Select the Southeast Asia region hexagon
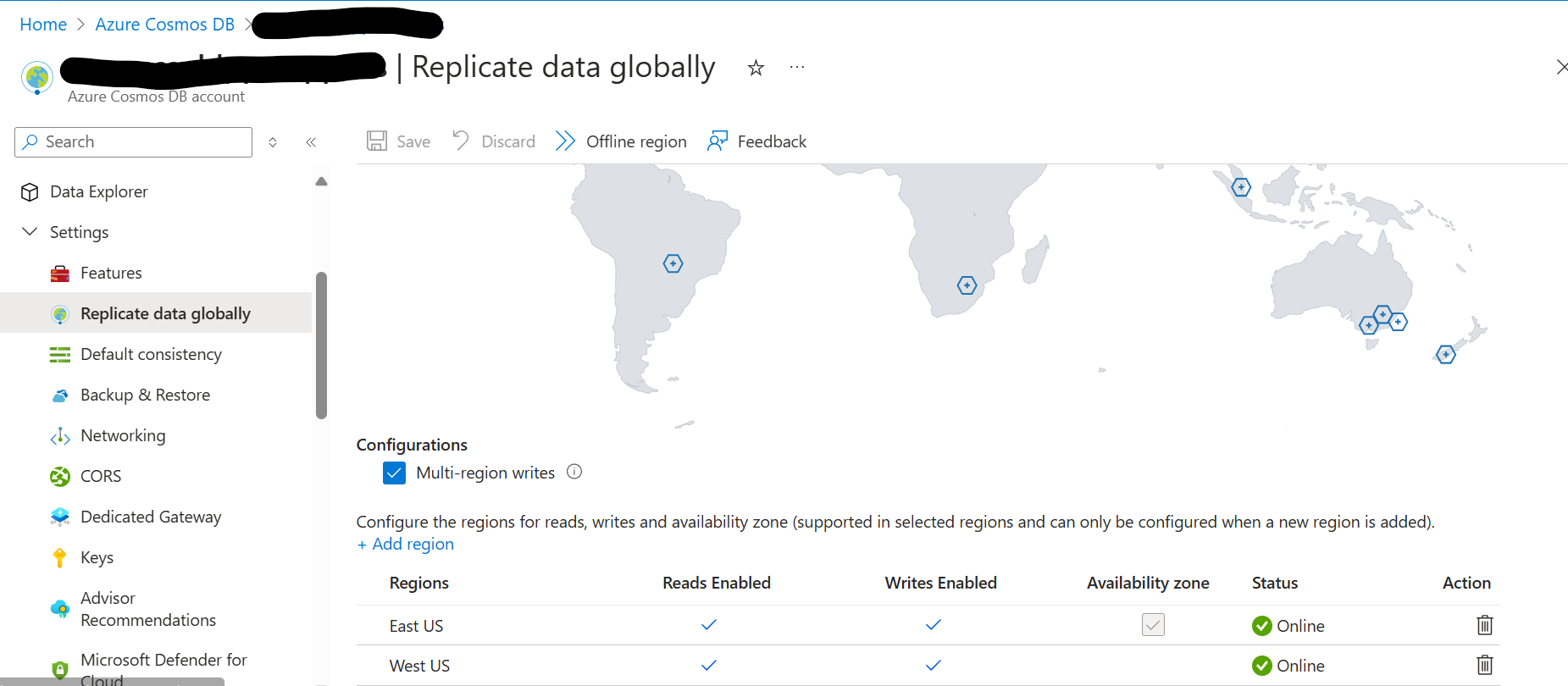Image resolution: width=1568 pixels, height=686 pixels. pos(1241,187)
